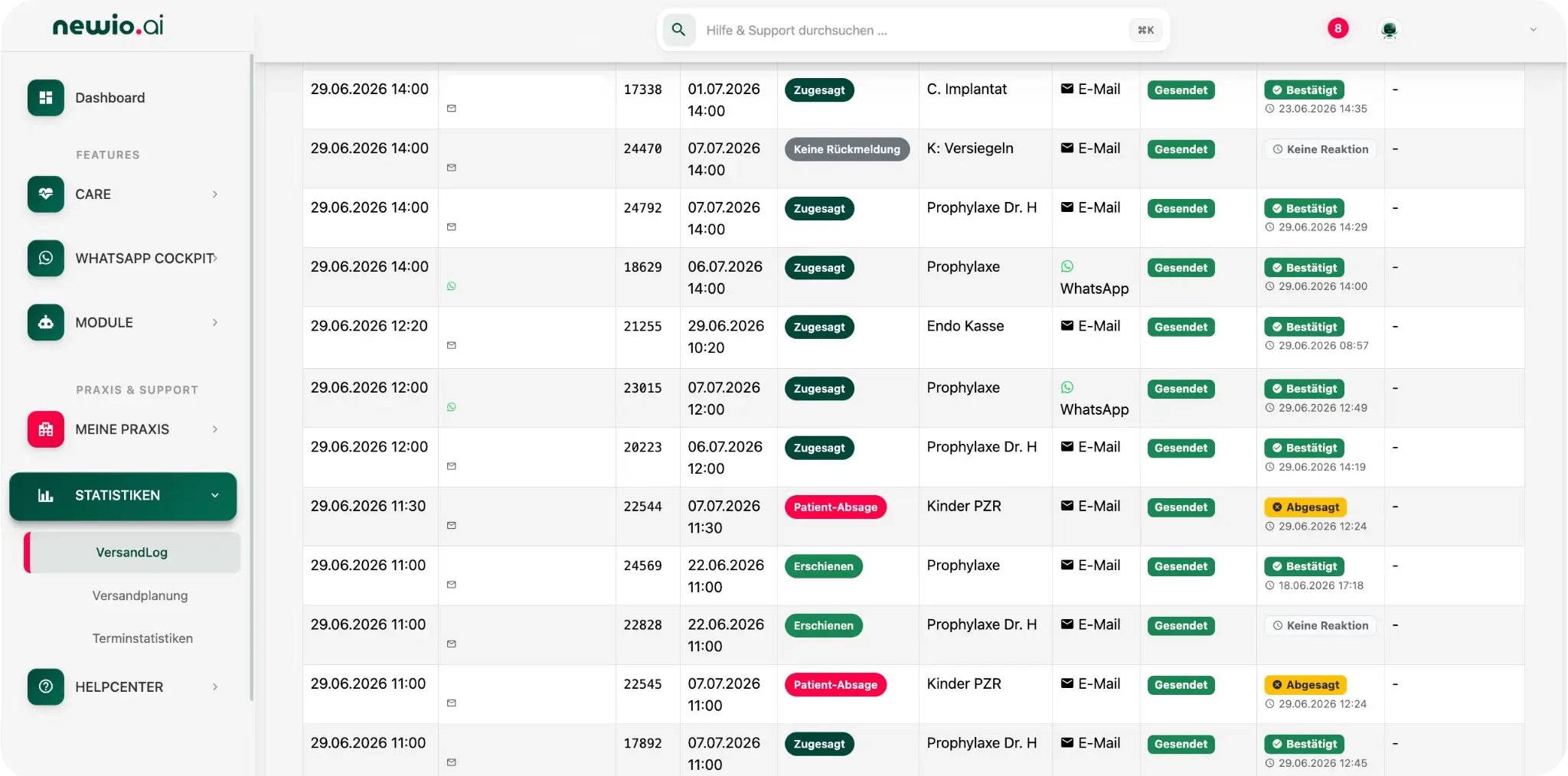Click the MODULE robot icon
The image size is (1568, 776).
point(46,323)
